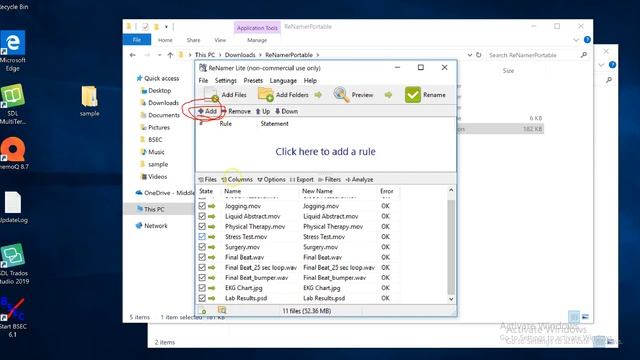This screenshot has width=640, height=360.
Task: Open the Manage tab in Explorer
Action: pyautogui.click(x=257, y=40)
